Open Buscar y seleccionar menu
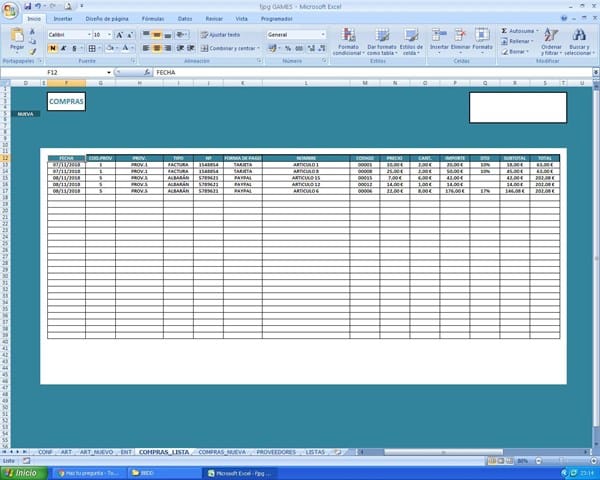The width and height of the screenshot is (600, 480). pyautogui.click(x=579, y=41)
